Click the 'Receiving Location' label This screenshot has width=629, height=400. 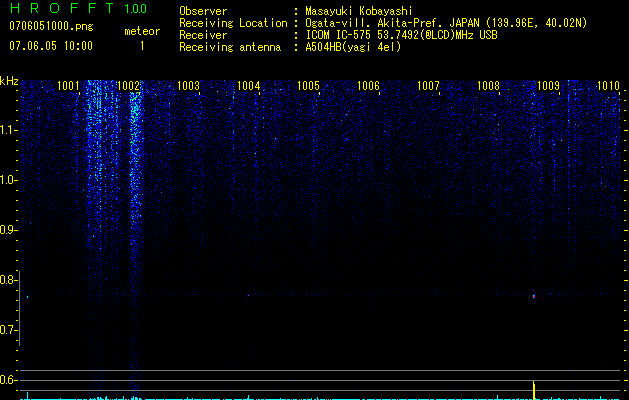point(233,23)
